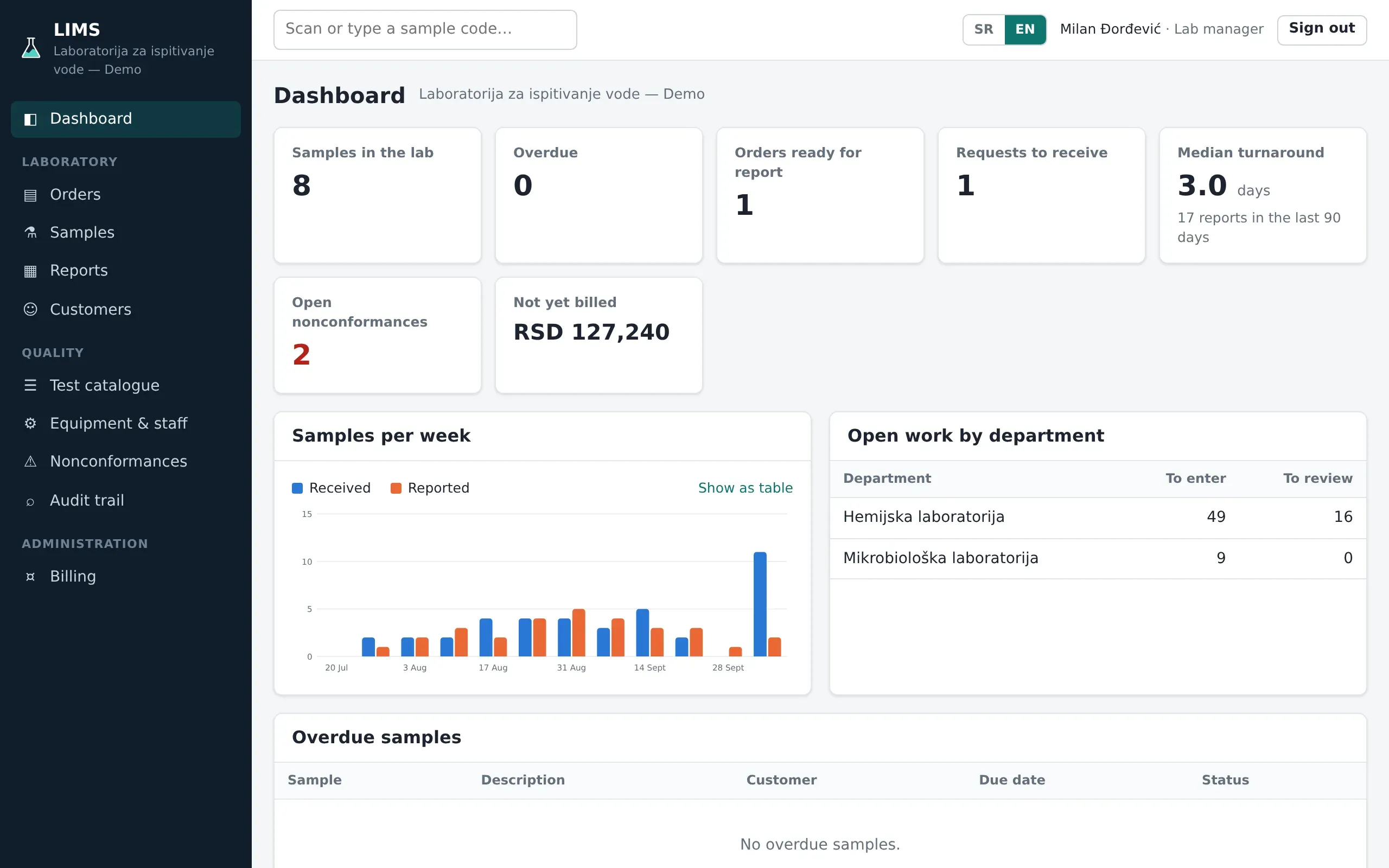Focus the sample code search field
This screenshot has height=868, width=1389.
(x=425, y=29)
